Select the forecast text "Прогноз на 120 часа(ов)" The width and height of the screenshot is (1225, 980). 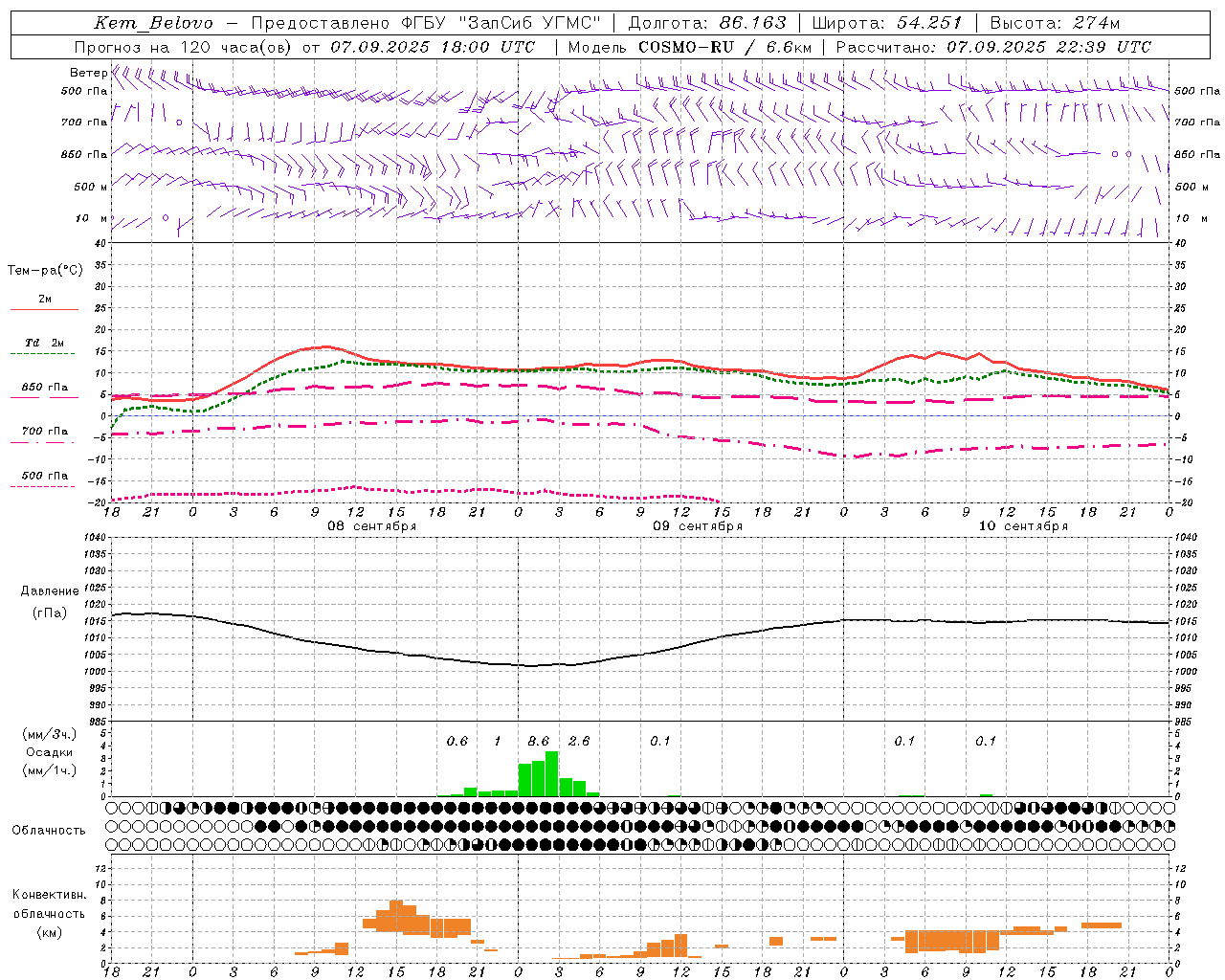(x=185, y=47)
